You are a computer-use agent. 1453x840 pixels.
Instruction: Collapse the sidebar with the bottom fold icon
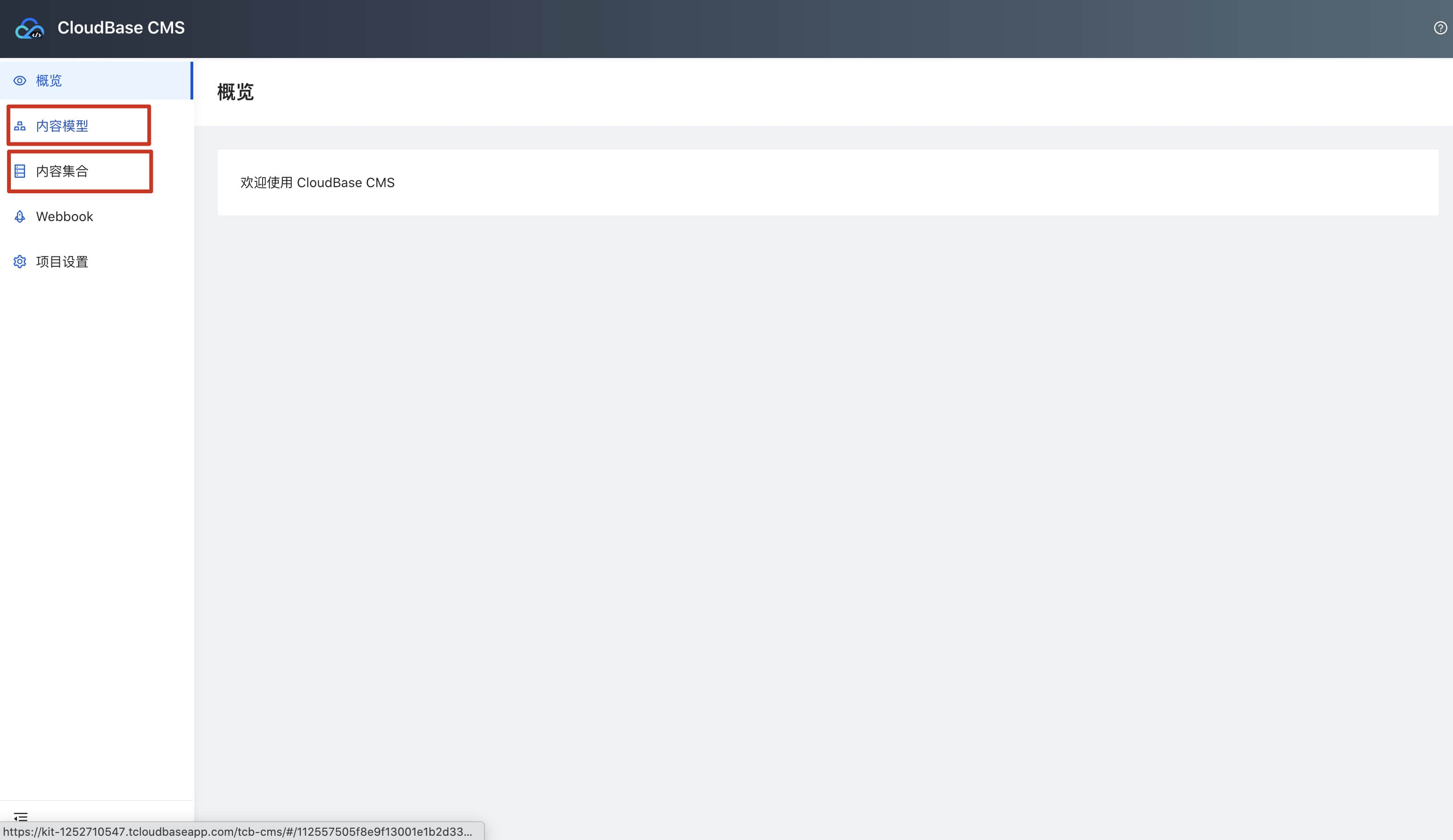[x=21, y=816]
